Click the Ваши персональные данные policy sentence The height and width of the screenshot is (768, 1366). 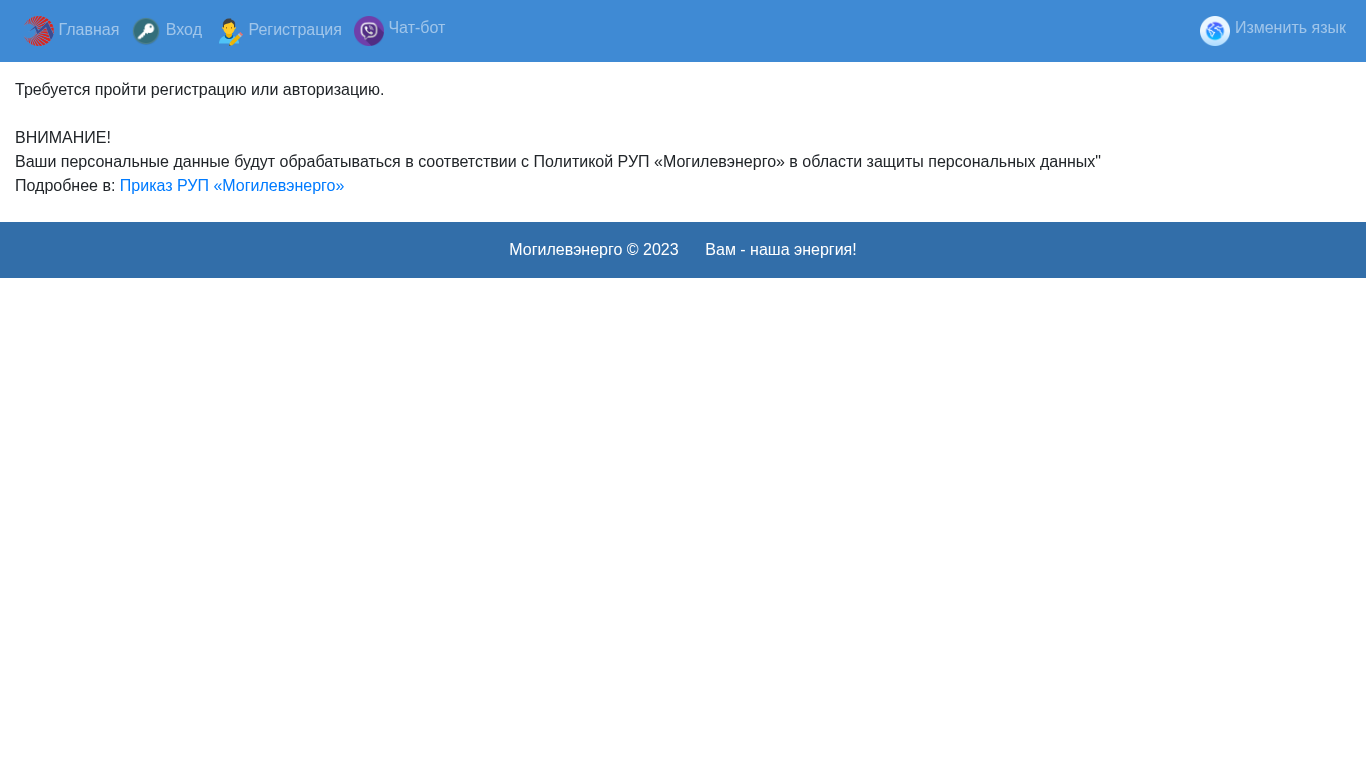tap(558, 162)
